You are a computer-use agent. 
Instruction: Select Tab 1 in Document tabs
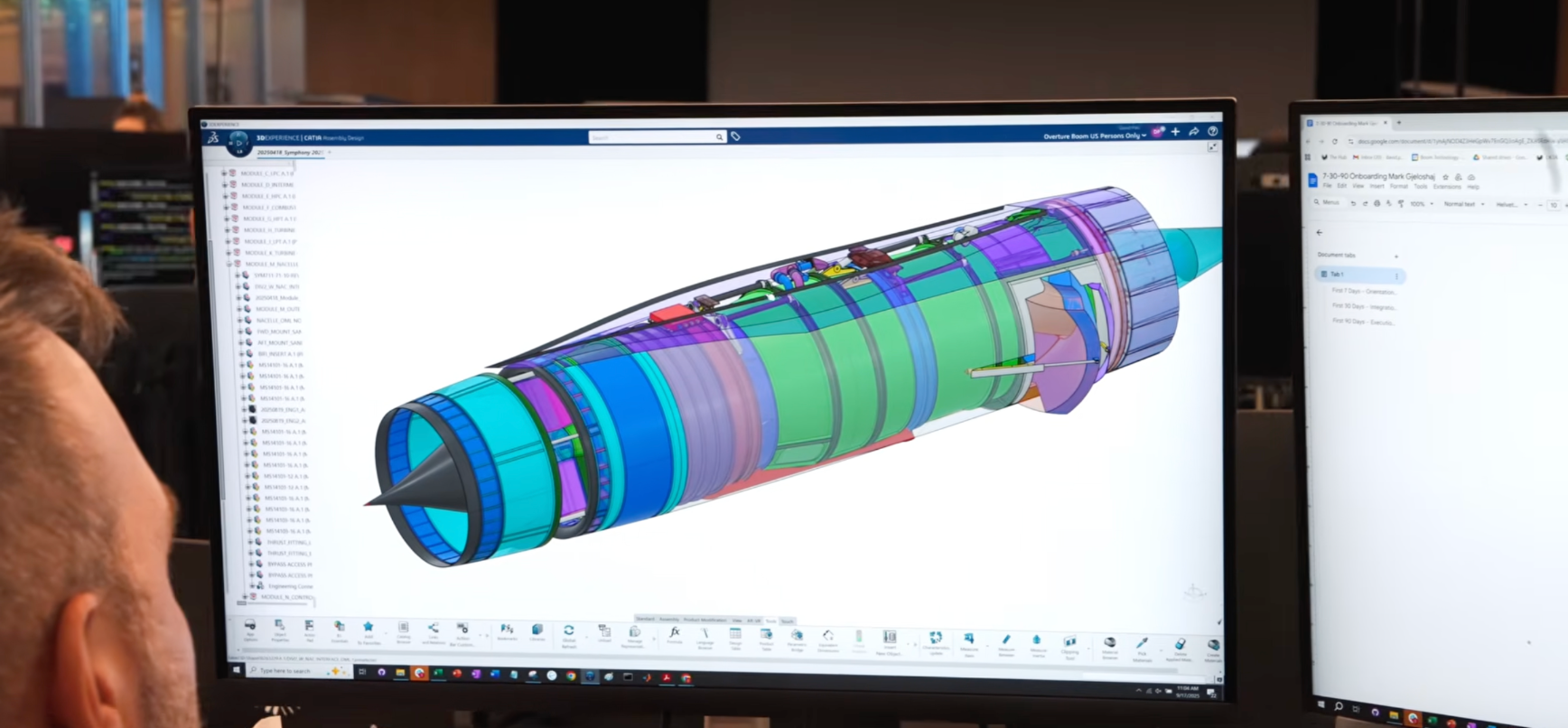[x=1360, y=275]
